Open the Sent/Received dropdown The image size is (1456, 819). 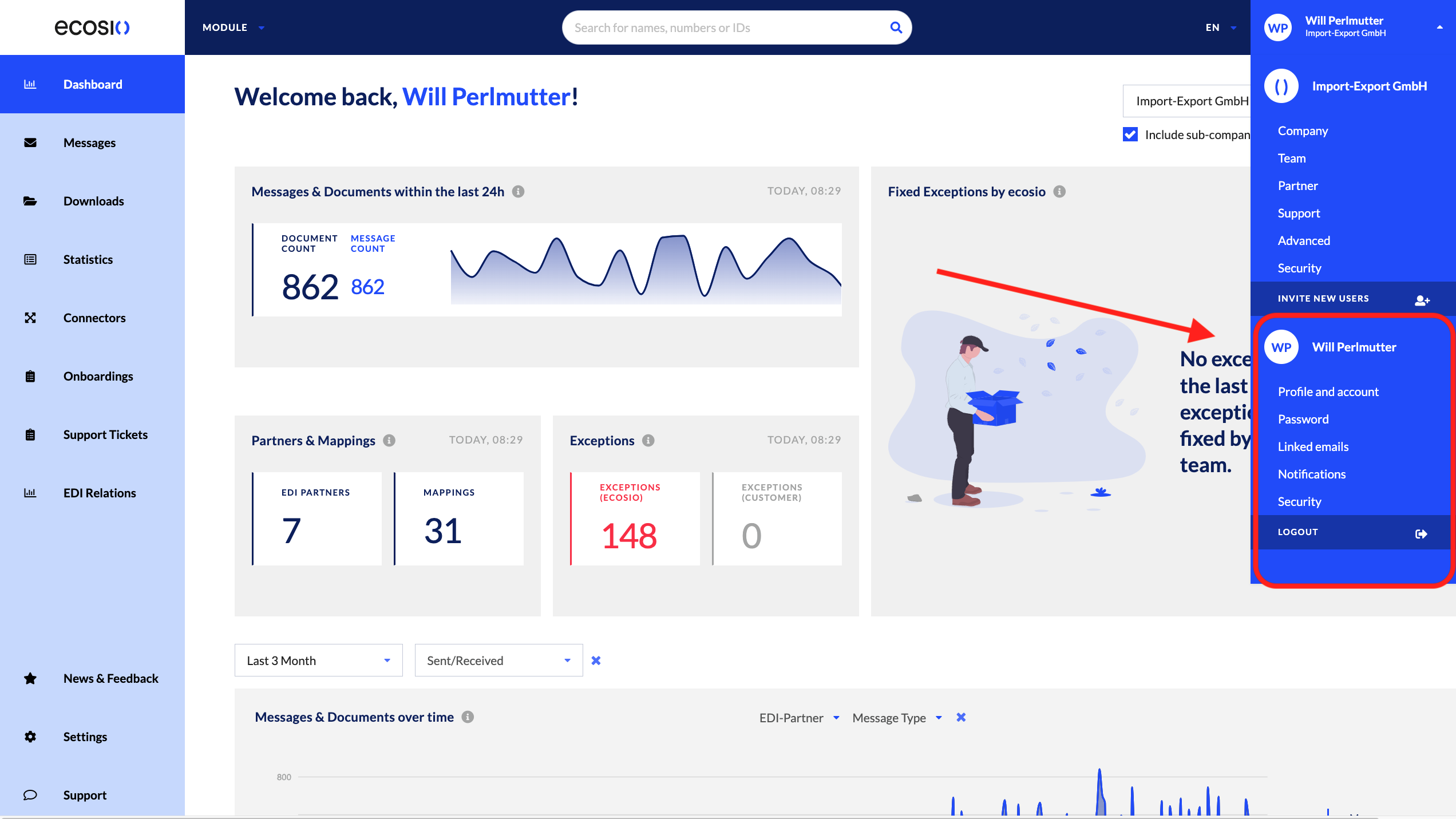pos(499,660)
